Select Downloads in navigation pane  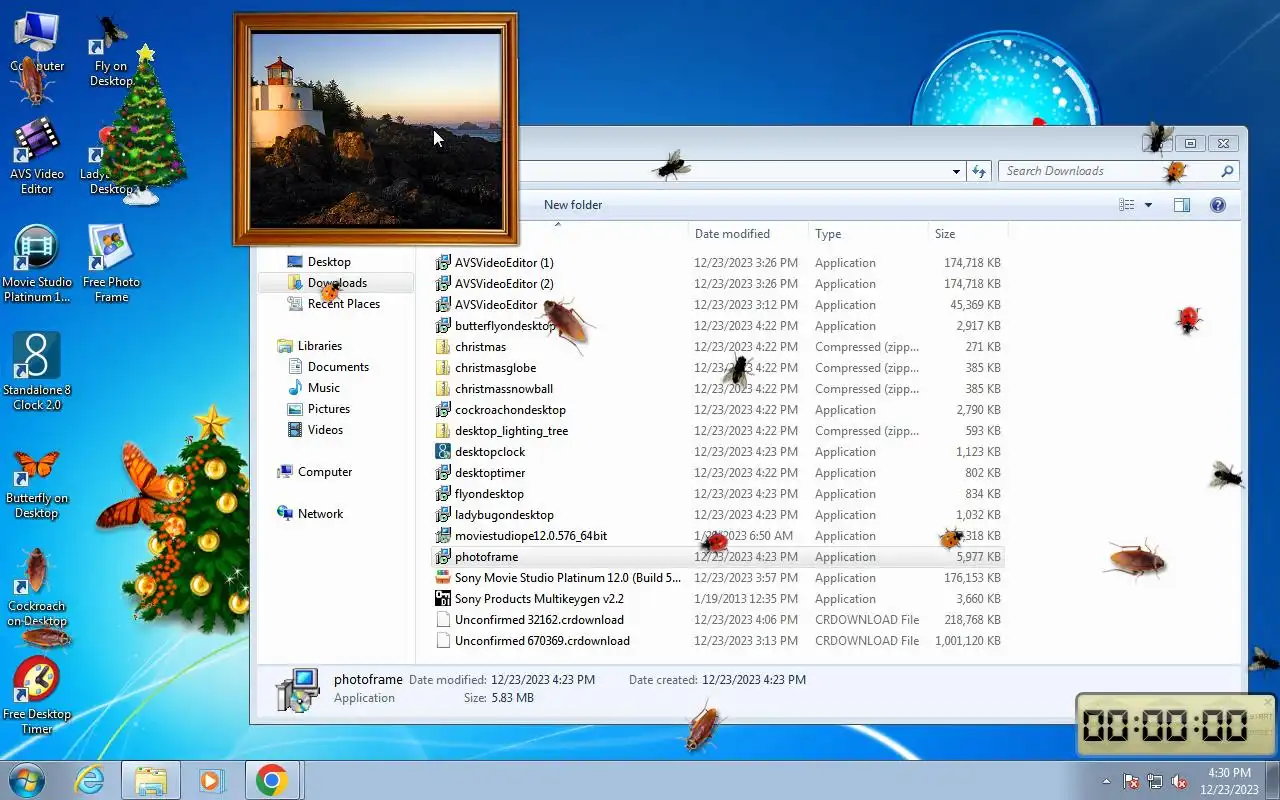pyautogui.click(x=337, y=283)
